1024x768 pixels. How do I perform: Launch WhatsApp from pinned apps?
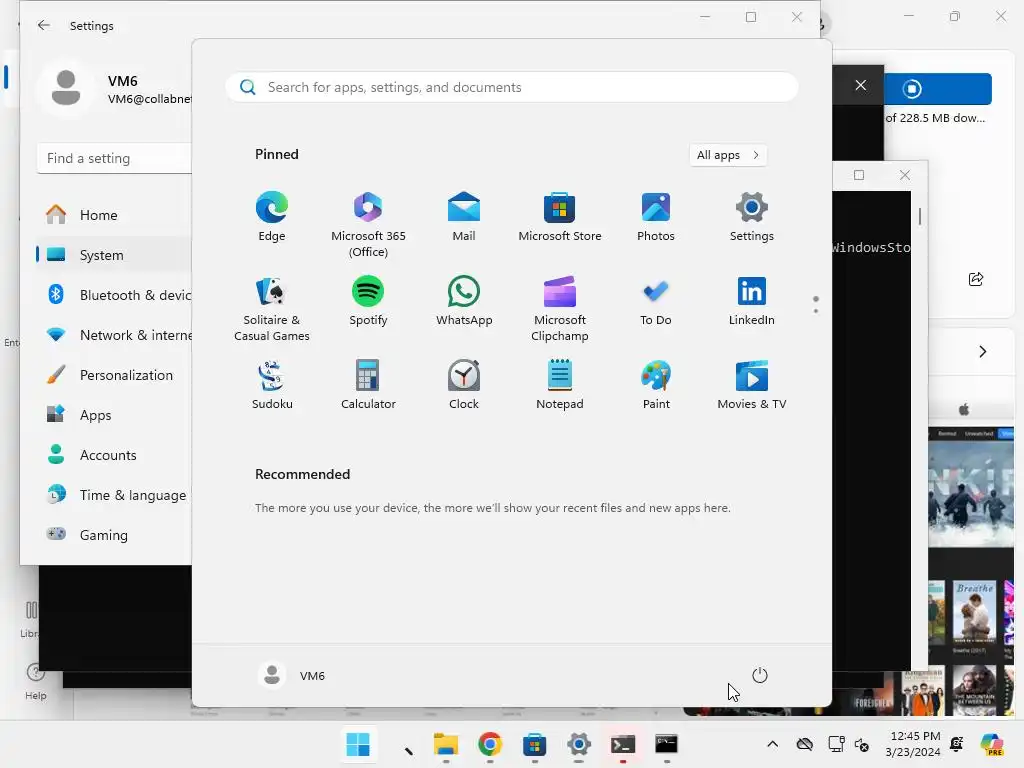(x=464, y=301)
